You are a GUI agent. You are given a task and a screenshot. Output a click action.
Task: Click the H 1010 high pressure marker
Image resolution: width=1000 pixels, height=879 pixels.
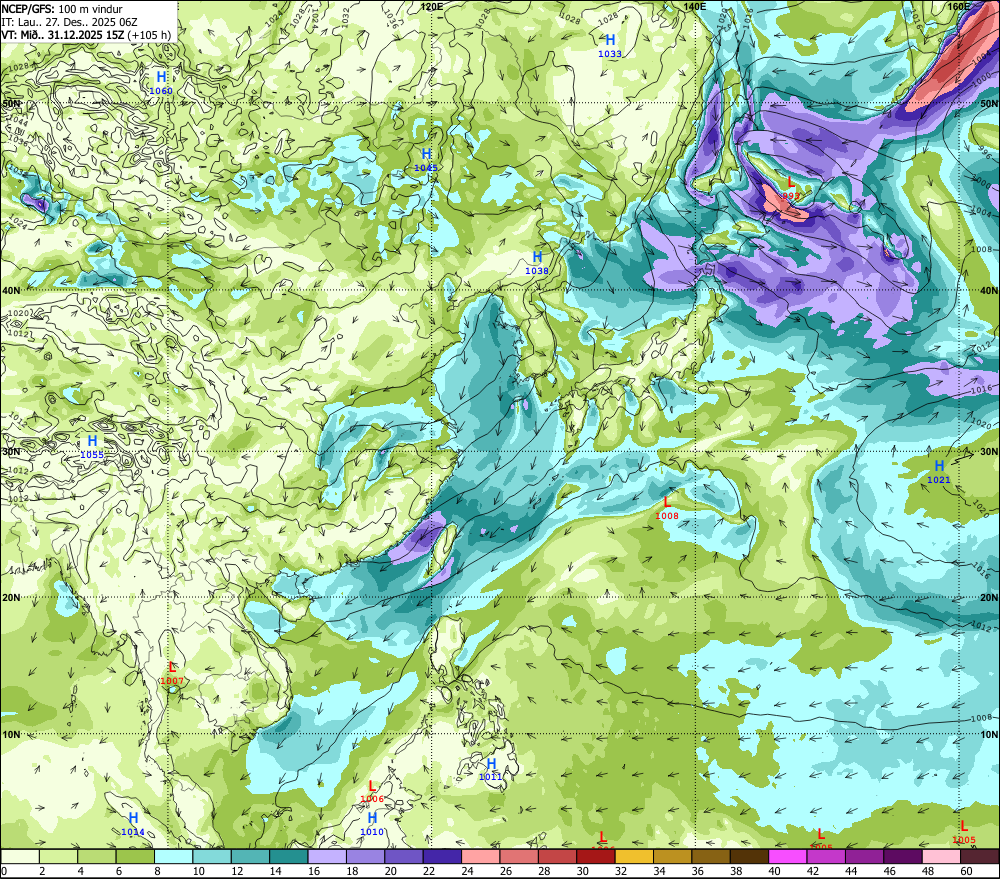(x=372, y=824)
